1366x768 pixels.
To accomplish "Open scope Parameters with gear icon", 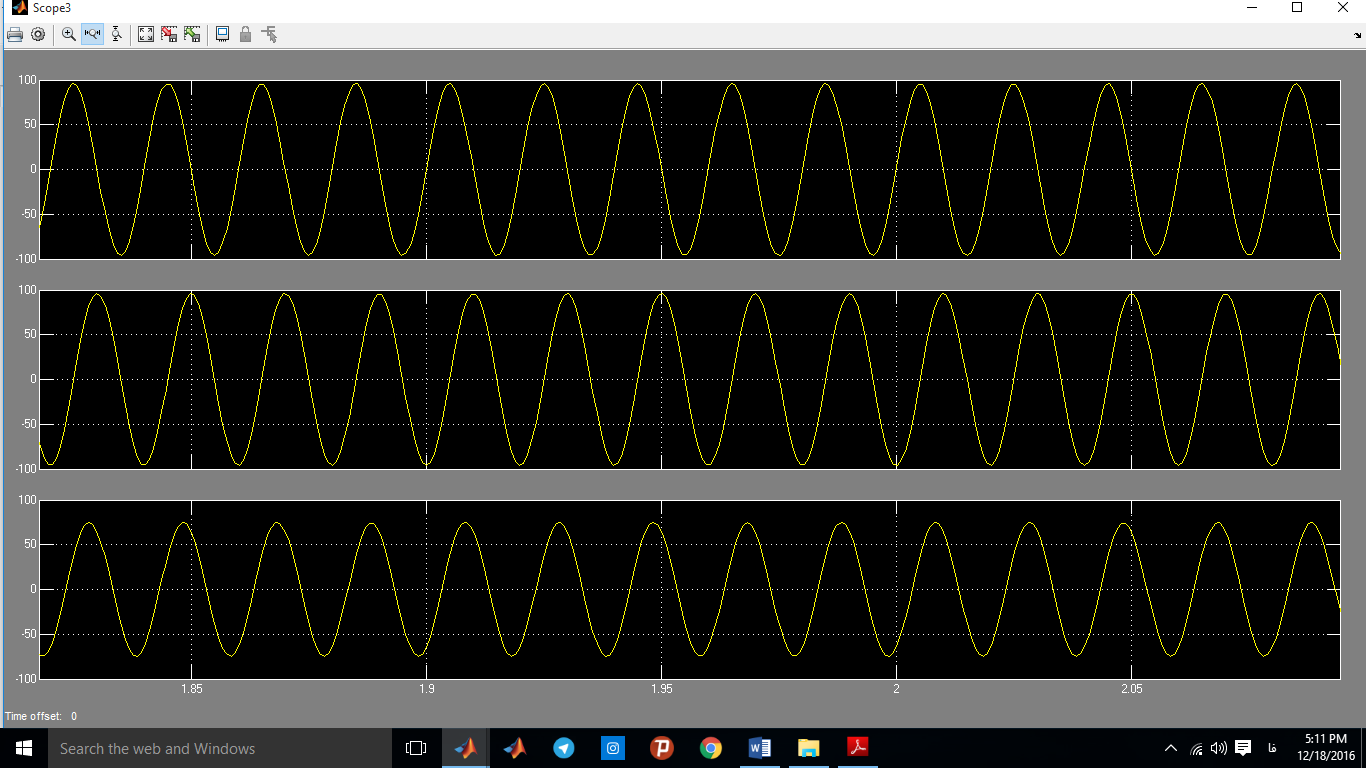I will [38, 34].
